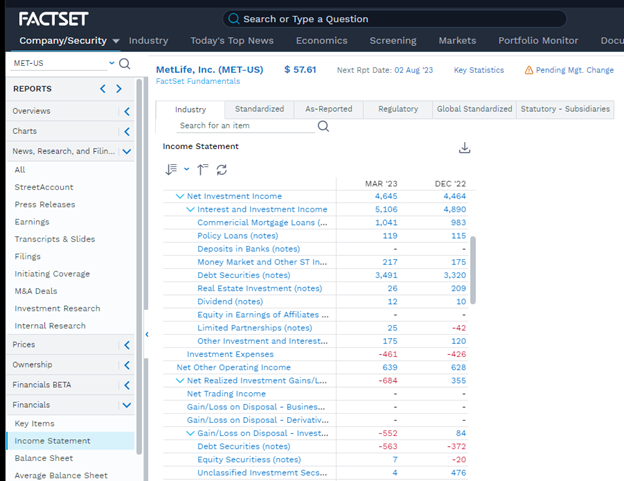Open the MET-US ticker dropdown arrow
The image size is (624, 481).
click(x=110, y=64)
